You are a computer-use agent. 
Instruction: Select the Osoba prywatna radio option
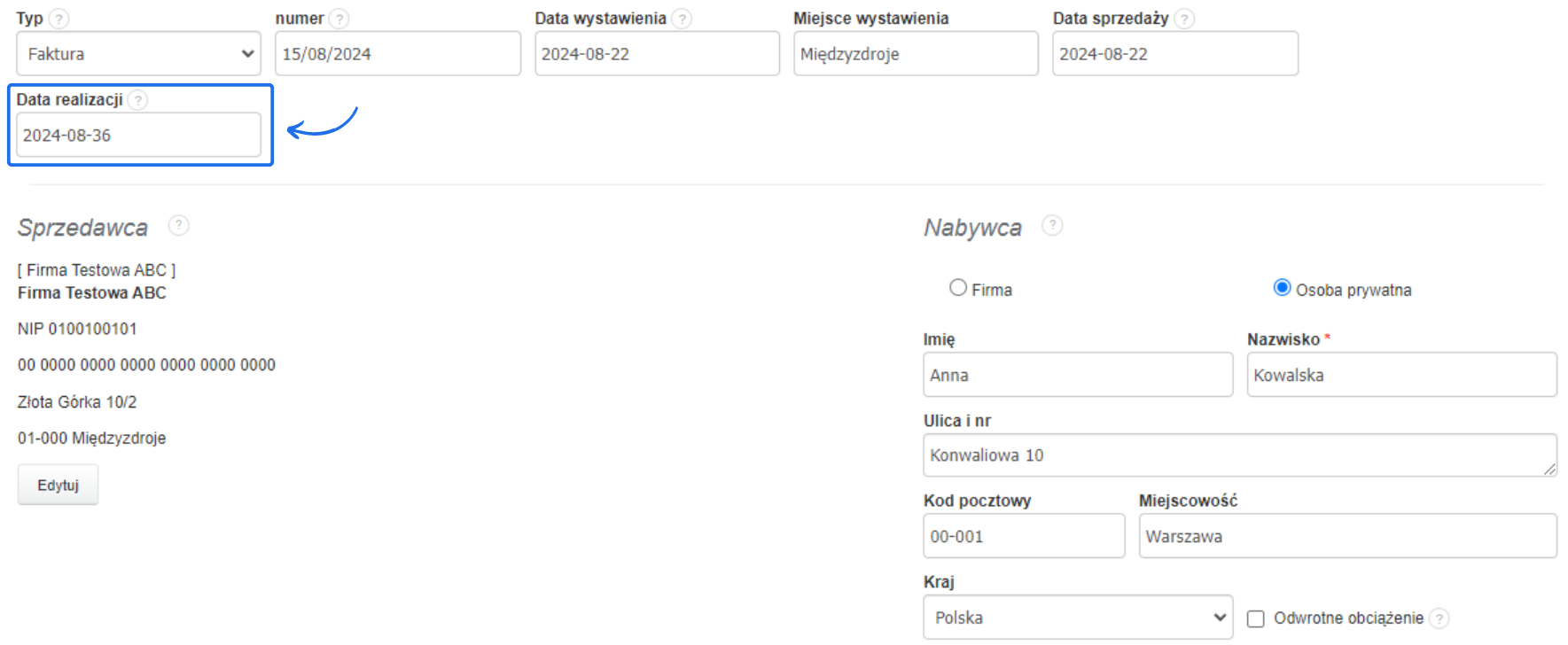pyautogui.click(x=1282, y=288)
